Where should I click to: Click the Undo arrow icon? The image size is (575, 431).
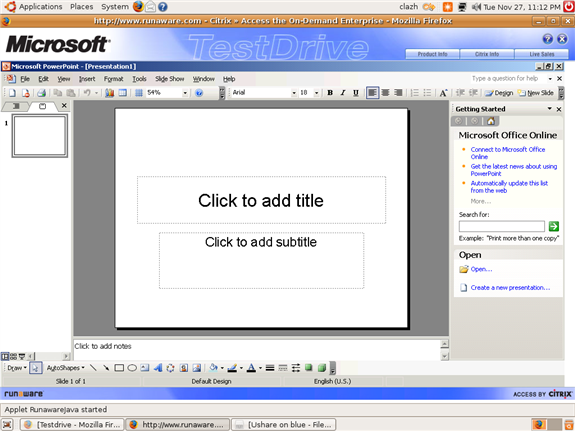pos(87,93)
